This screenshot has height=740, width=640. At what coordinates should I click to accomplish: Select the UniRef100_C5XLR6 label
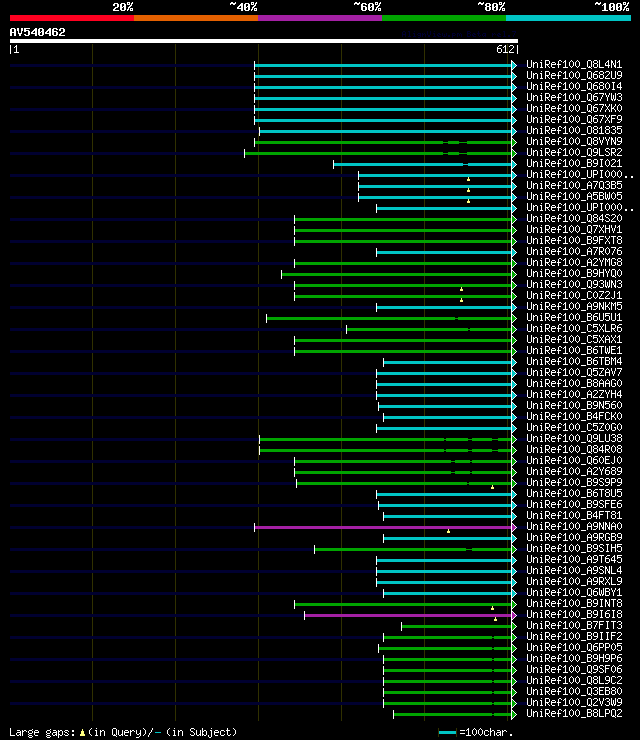574,328
